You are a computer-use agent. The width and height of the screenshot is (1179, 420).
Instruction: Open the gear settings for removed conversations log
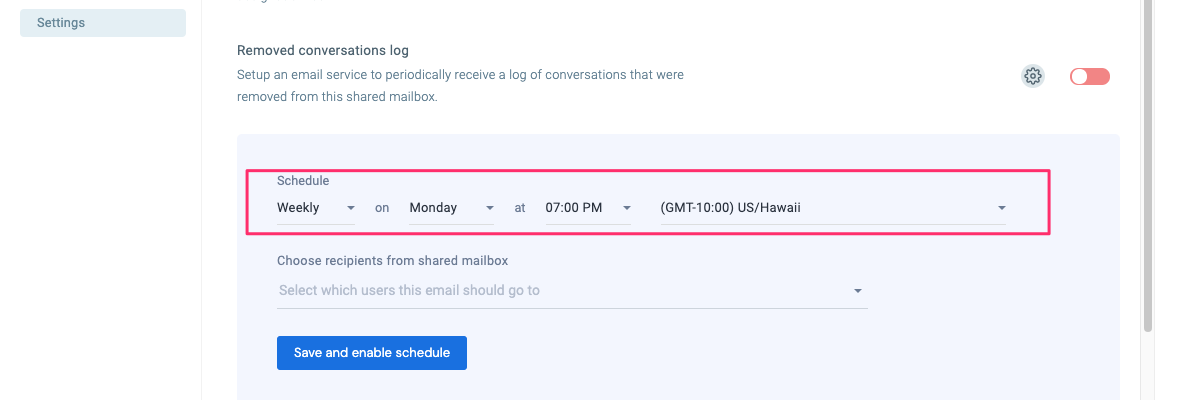pyautogui.click(x=1033, y=76)
